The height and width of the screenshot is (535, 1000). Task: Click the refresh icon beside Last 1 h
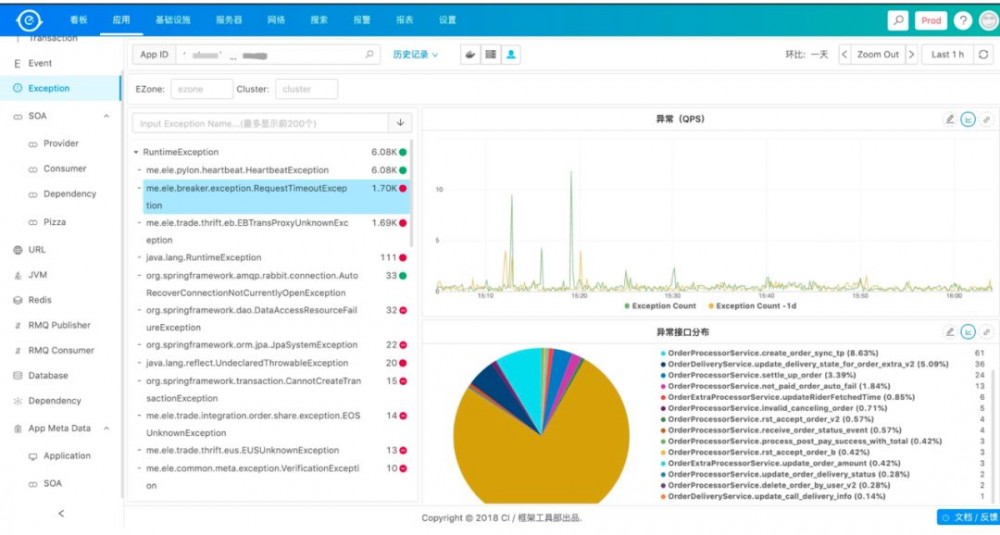pyautogui.click(x=983, y=55)
